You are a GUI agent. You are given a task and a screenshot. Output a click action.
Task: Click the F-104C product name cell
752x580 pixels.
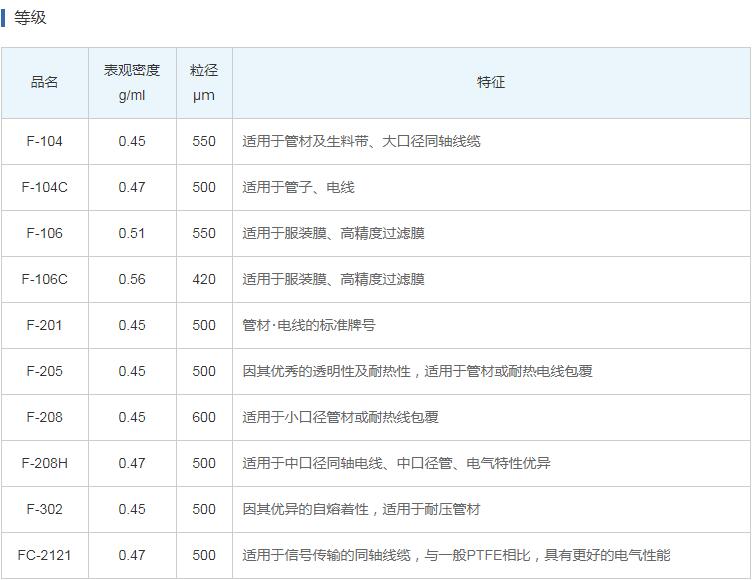coord(45,187)
